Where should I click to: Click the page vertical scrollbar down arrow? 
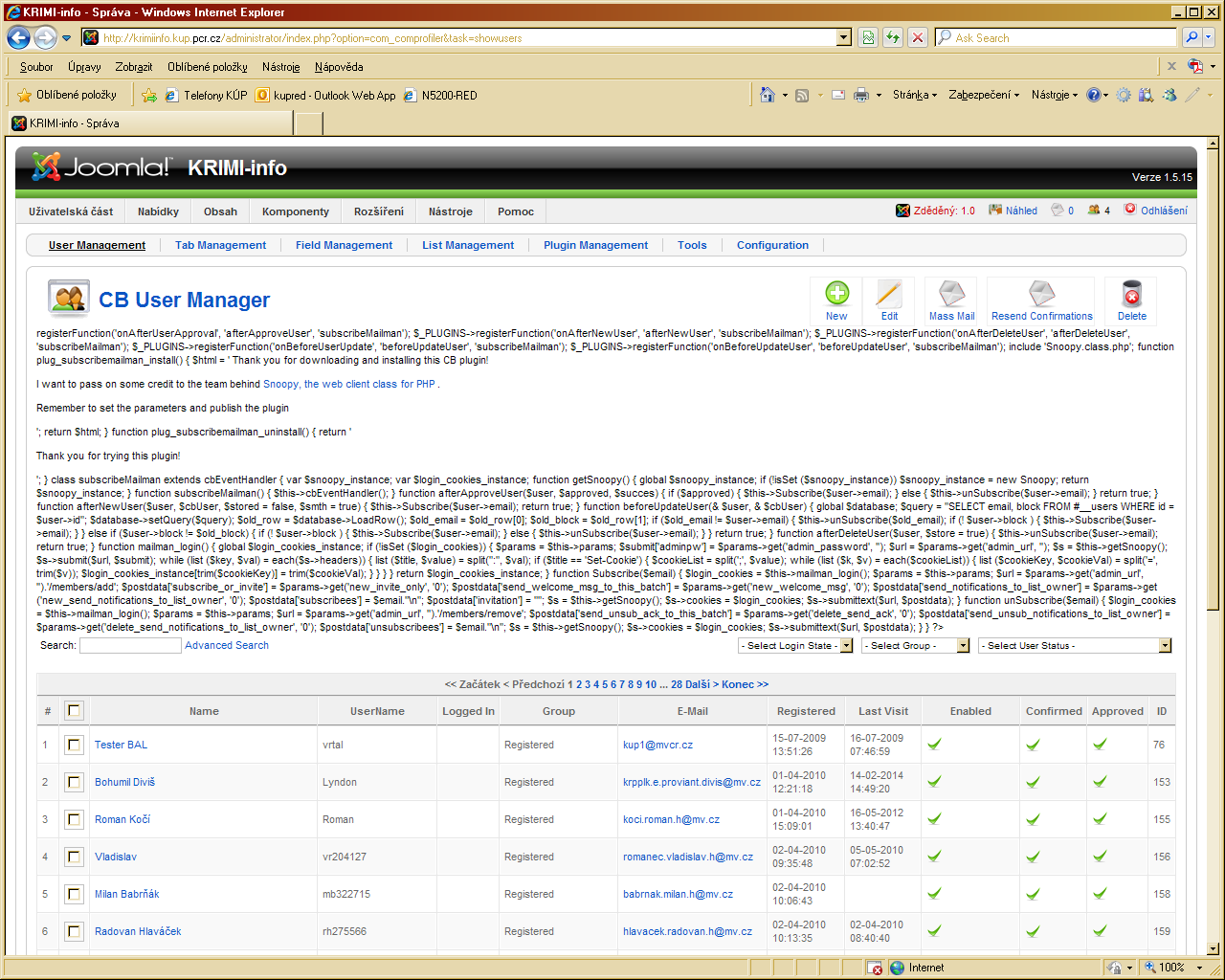pos(1214,947)
